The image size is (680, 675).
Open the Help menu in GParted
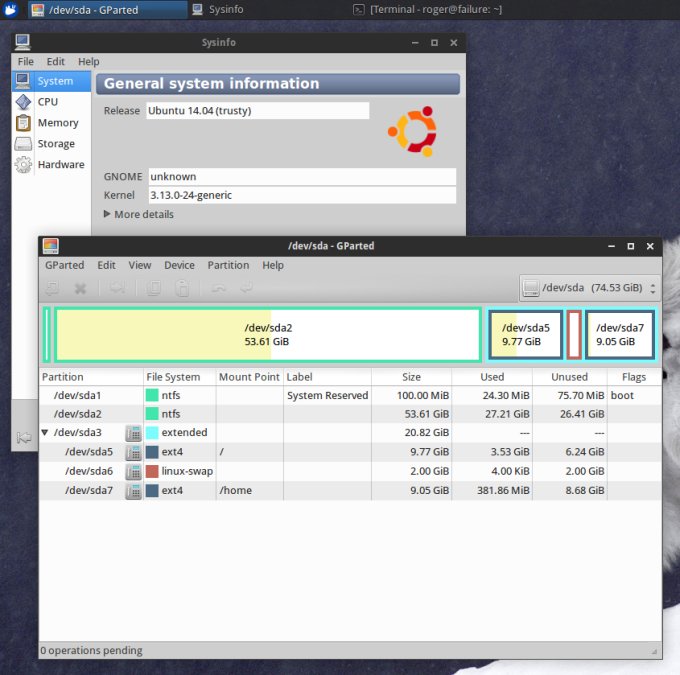tap(273, 265)
